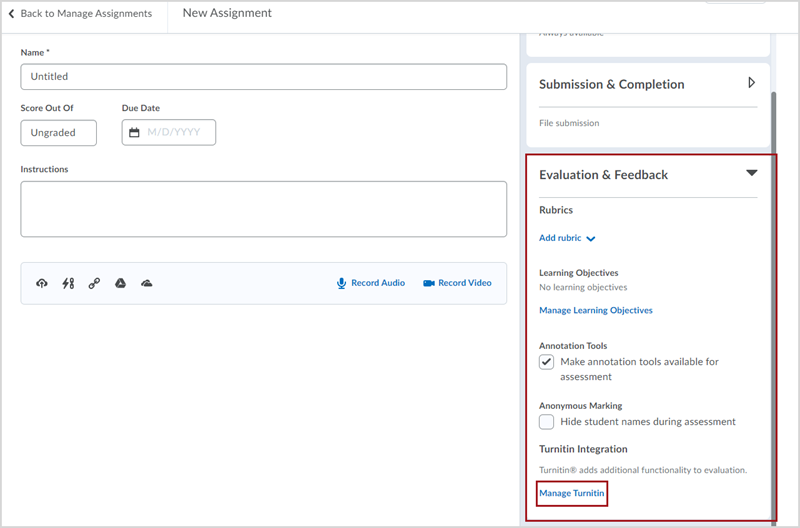Click inside the Instructions text area

pyautogui.click(x=264, y=209)
